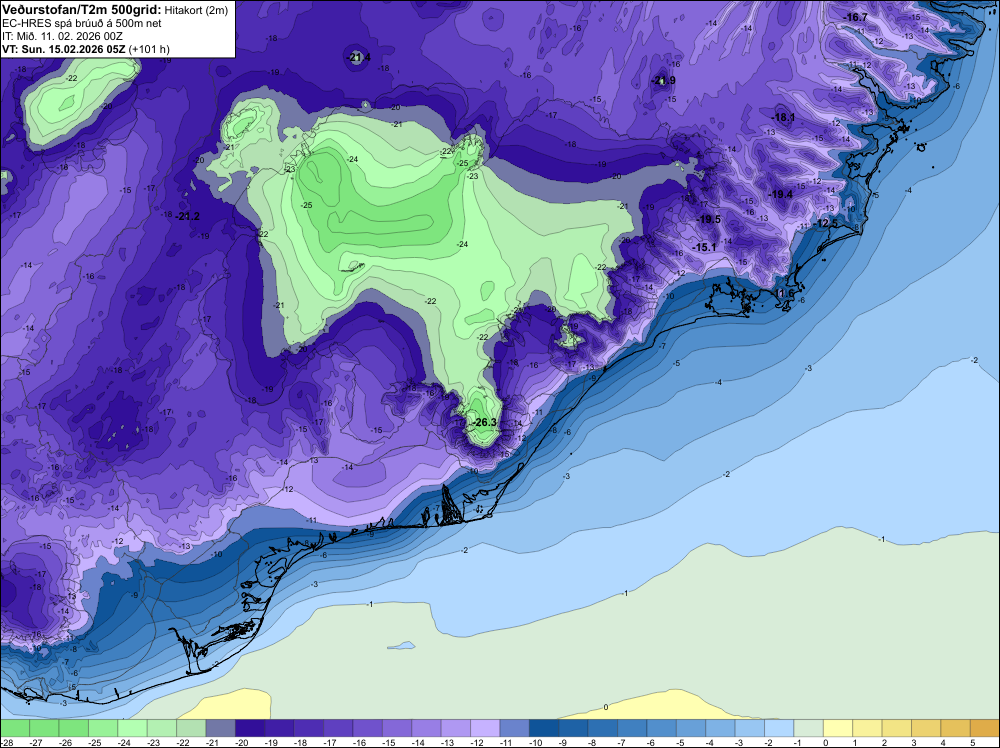Click the bold -12.5 temperature label

(x=826, y=223)
